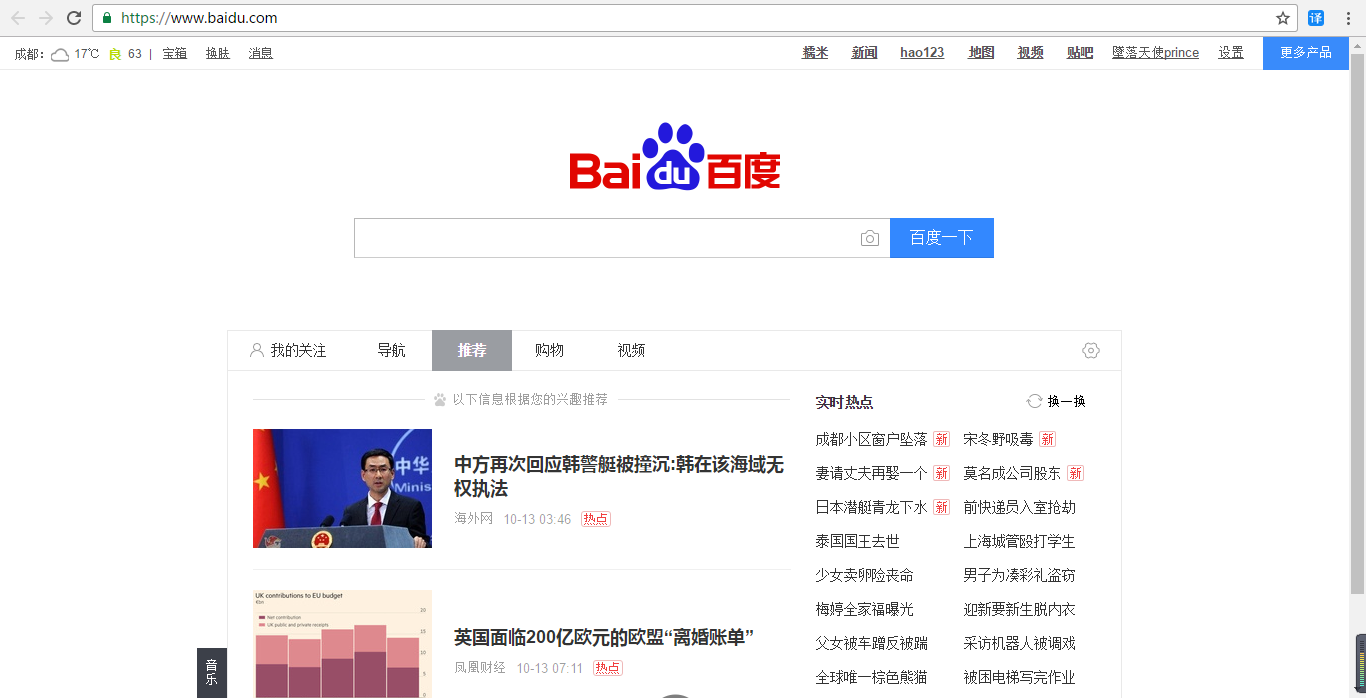The height and width of the screenshot is (698, 1366).
Task: Open hot topic 梅婷全家福曝光
Action: [x=864, y=609]
